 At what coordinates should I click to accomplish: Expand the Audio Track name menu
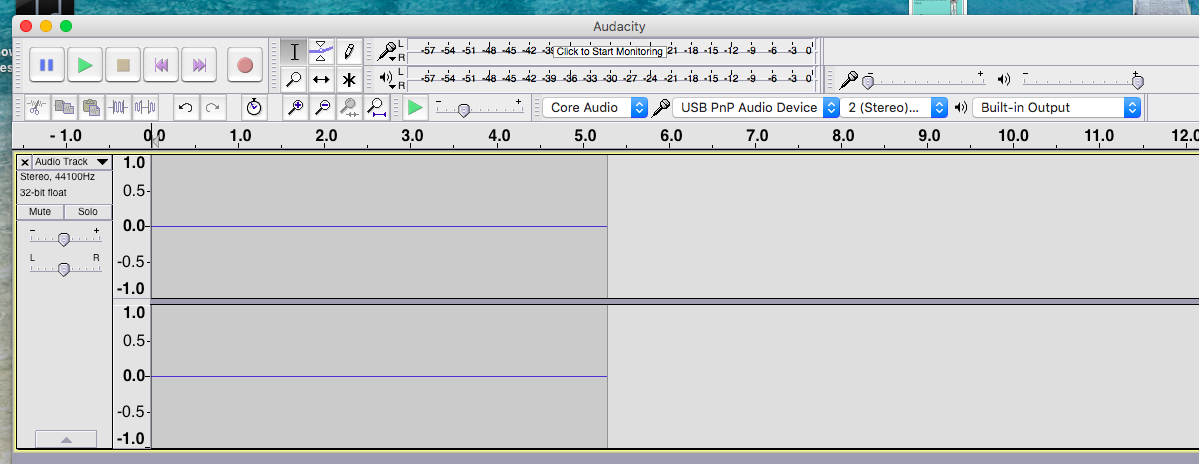click(x=73, y=162)
